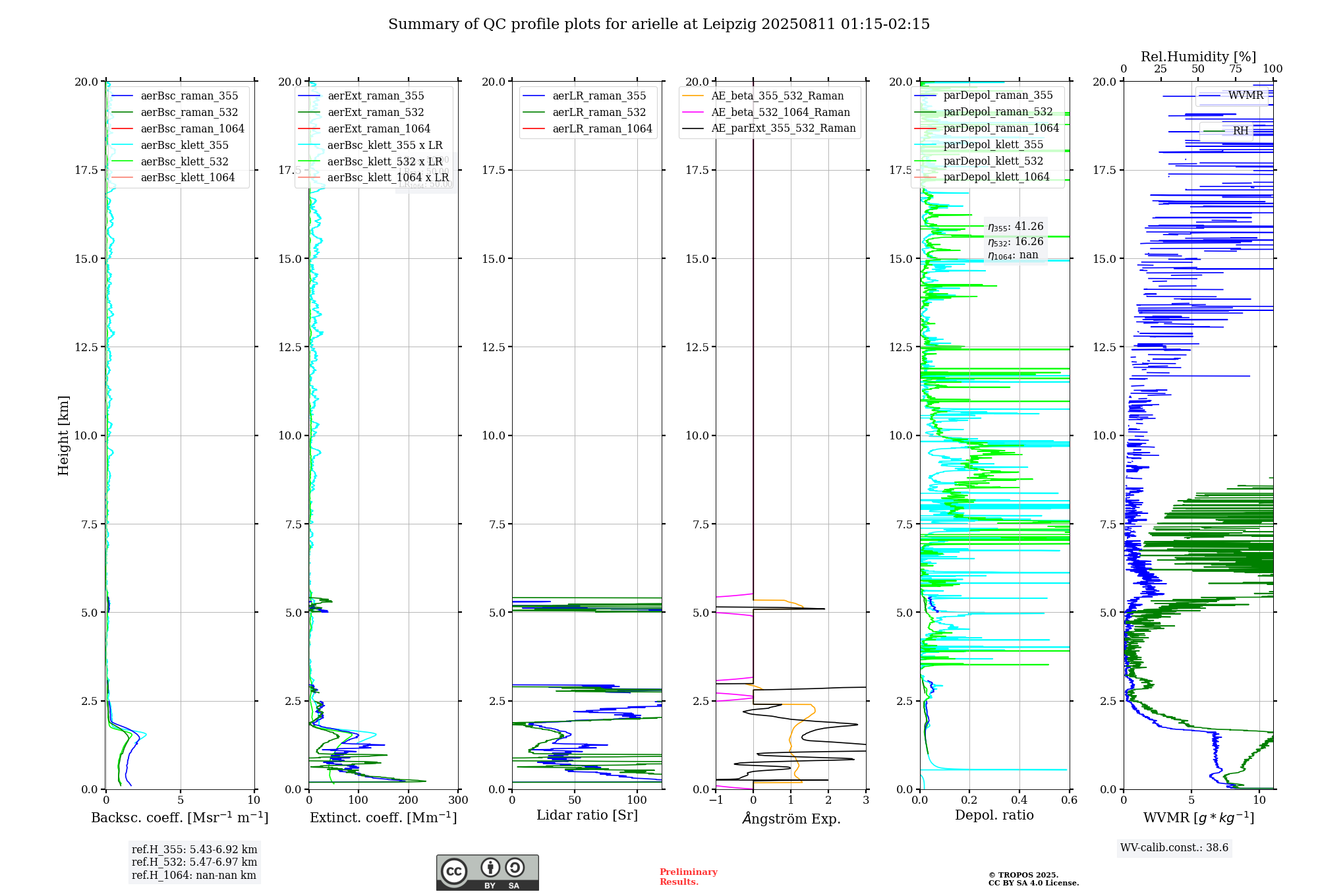1318x896 pixels.
Task: Click the η1064: nan annotation
Action: [1013, 256]
